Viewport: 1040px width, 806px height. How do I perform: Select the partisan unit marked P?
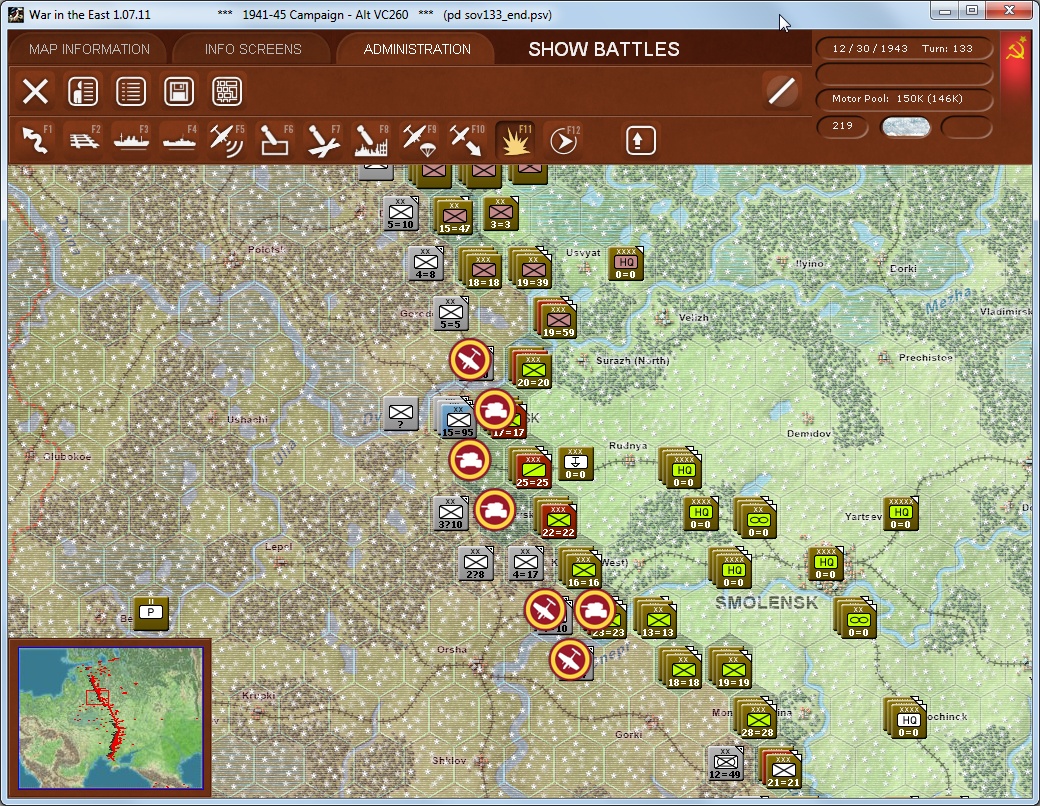[151, 613]
